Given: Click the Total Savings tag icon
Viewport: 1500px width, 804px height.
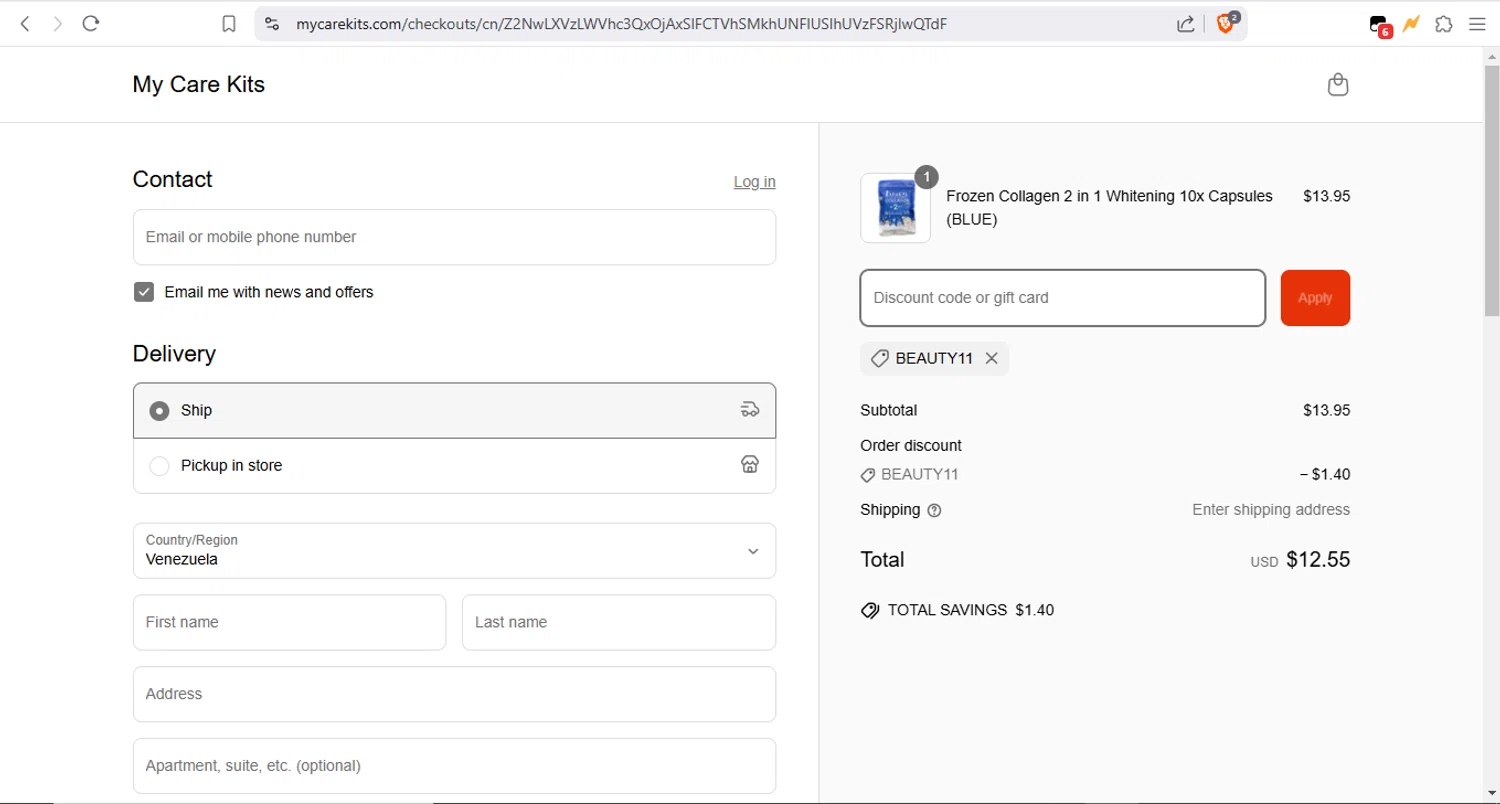Looking at the screenshot, I should (x=870, y=610).
